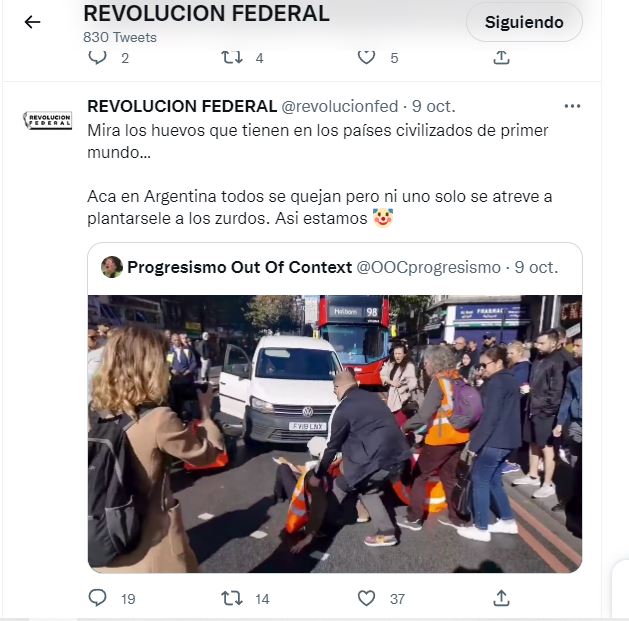Image resolution: width=629 pixels, height=621 pixels.
Task: Open Progresismo Out Of Context avatar
Action: click(x=112, y=267)
